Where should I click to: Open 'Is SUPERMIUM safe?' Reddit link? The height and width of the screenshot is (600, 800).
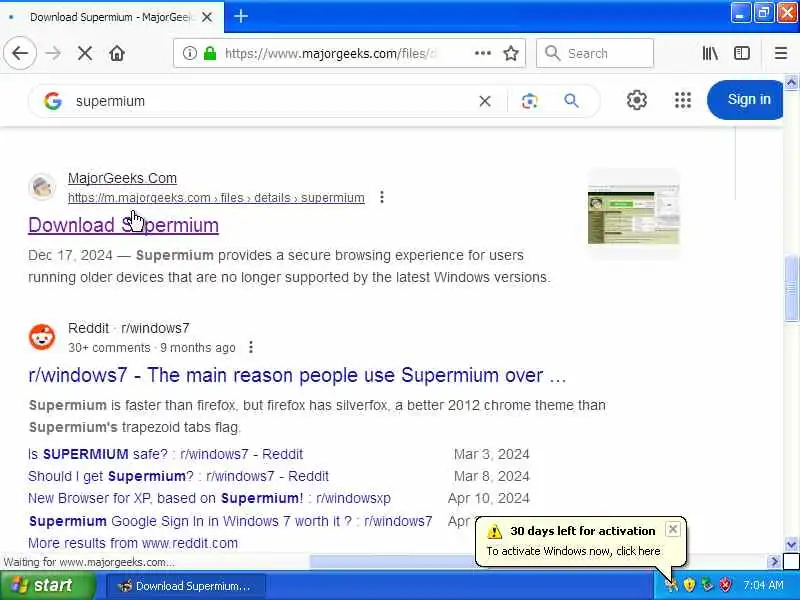coord(165,454)
